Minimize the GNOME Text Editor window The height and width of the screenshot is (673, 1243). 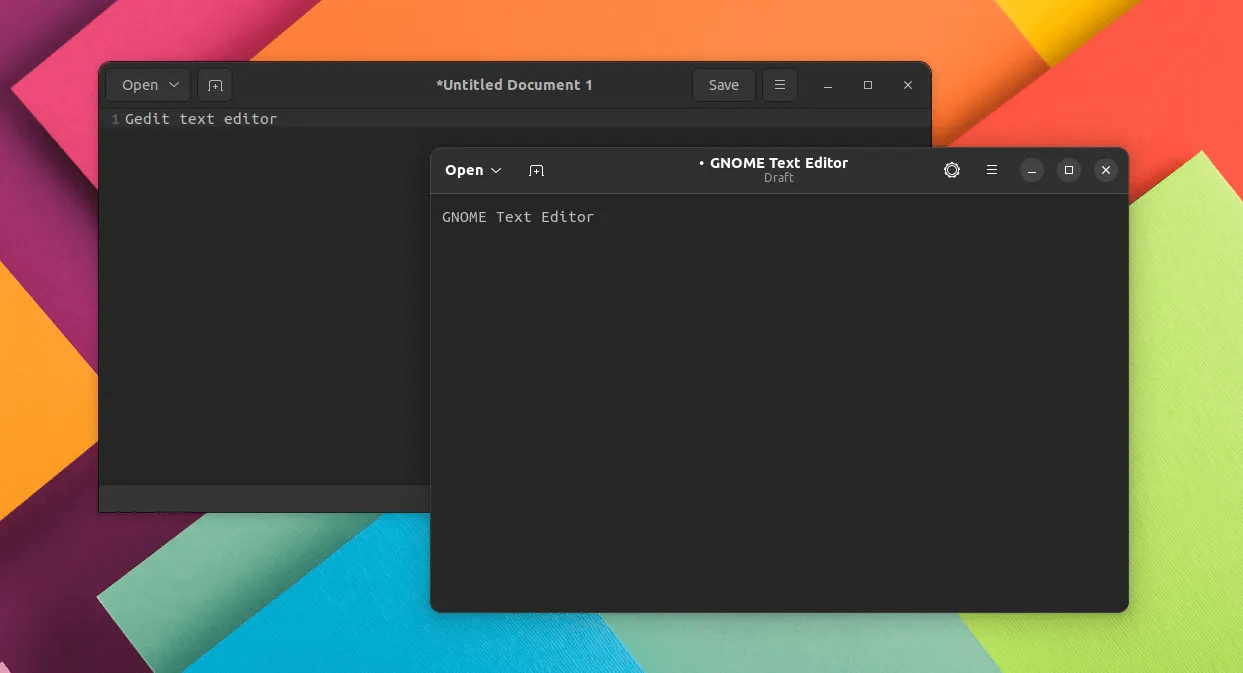(x=1031, y=170)
